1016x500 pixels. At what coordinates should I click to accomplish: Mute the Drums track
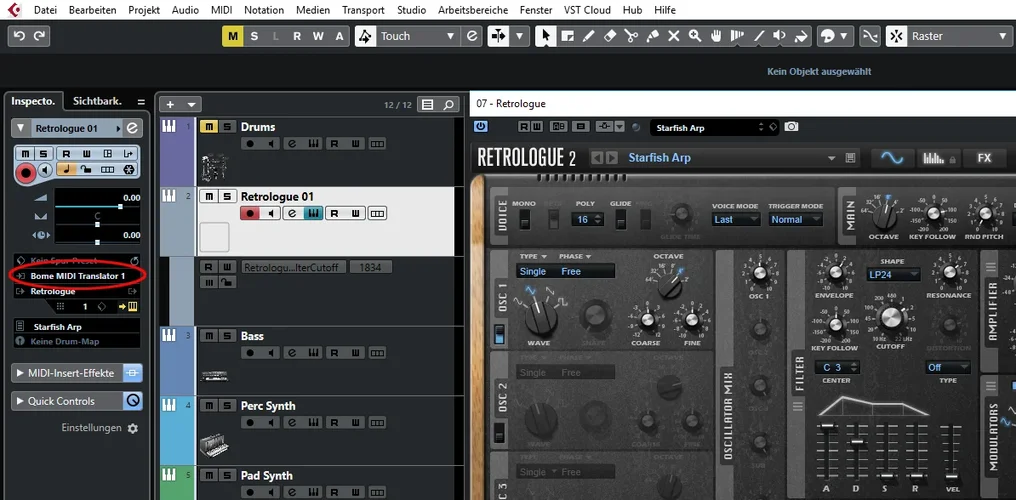pyautogui.click(x=209, y=127)
